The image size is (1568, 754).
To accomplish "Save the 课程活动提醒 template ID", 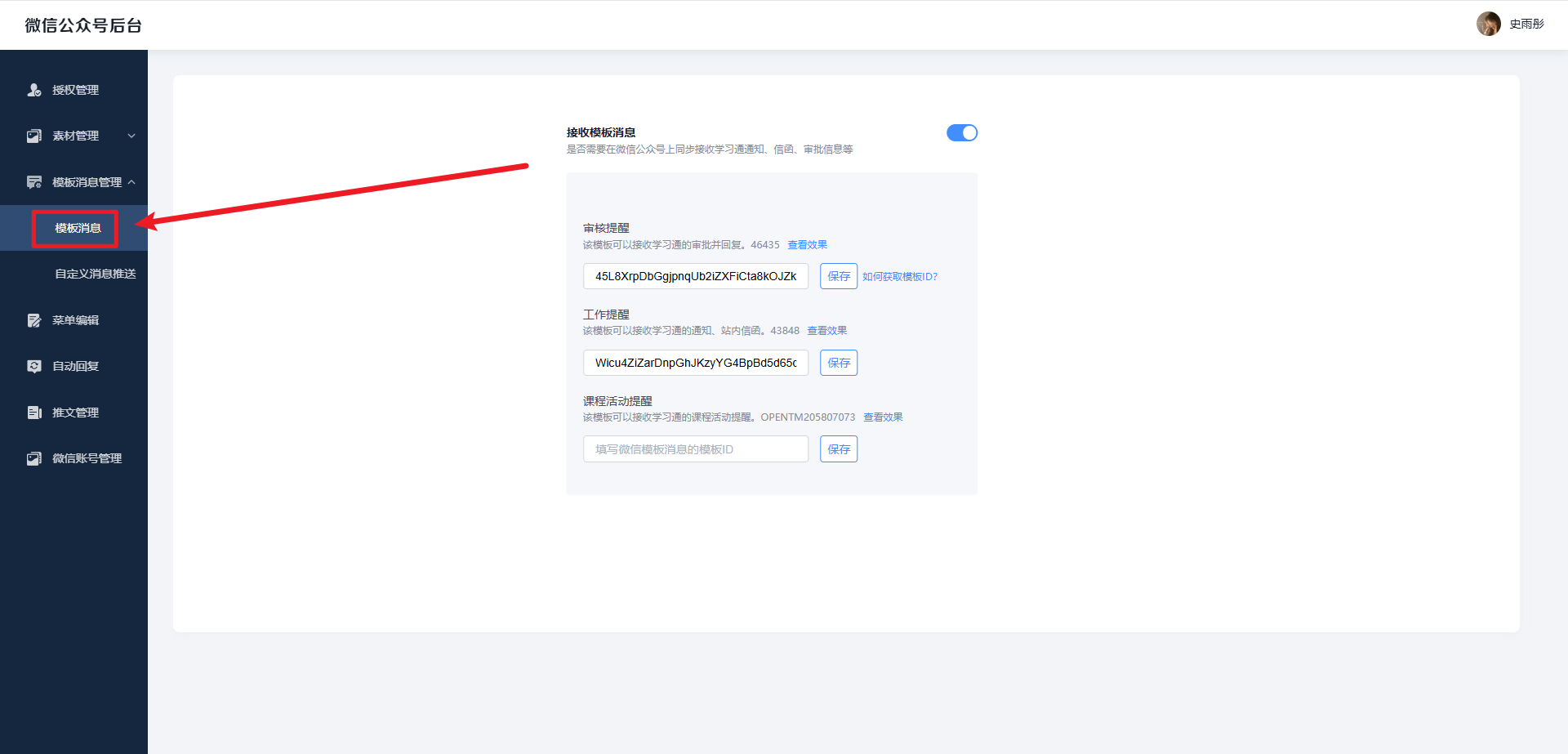I will [x=838, y=449].
